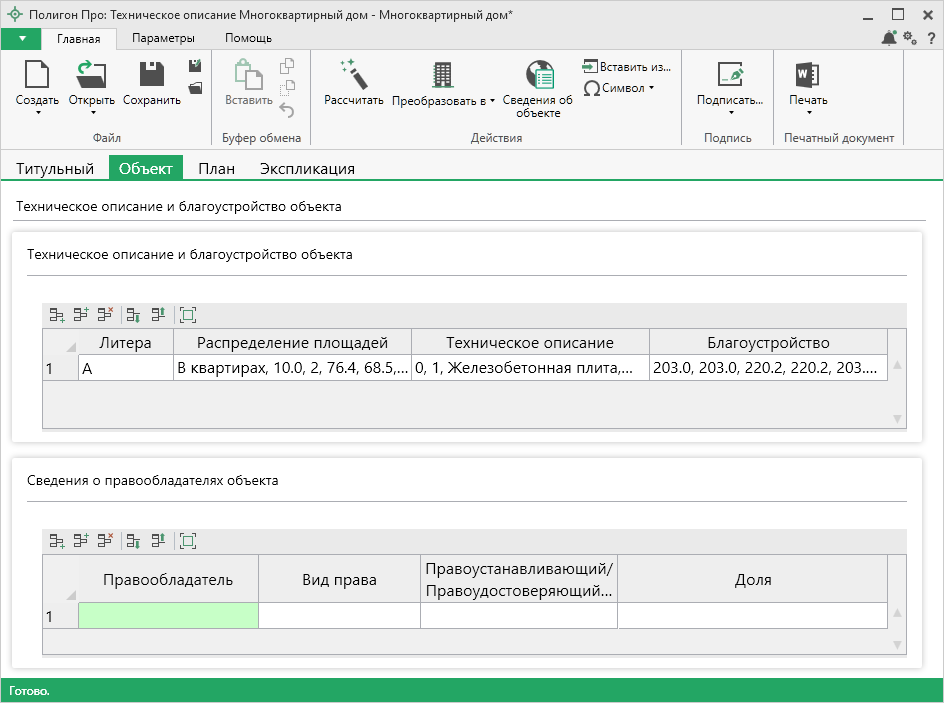
Task: Insert row icon in technical description toolbar
Action: (x=81, y=315)
